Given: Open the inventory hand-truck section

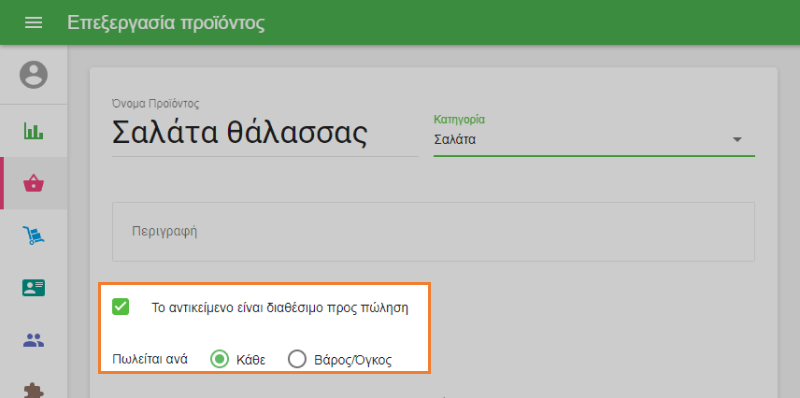Looking at the screenshot, I should coord(34,235).
